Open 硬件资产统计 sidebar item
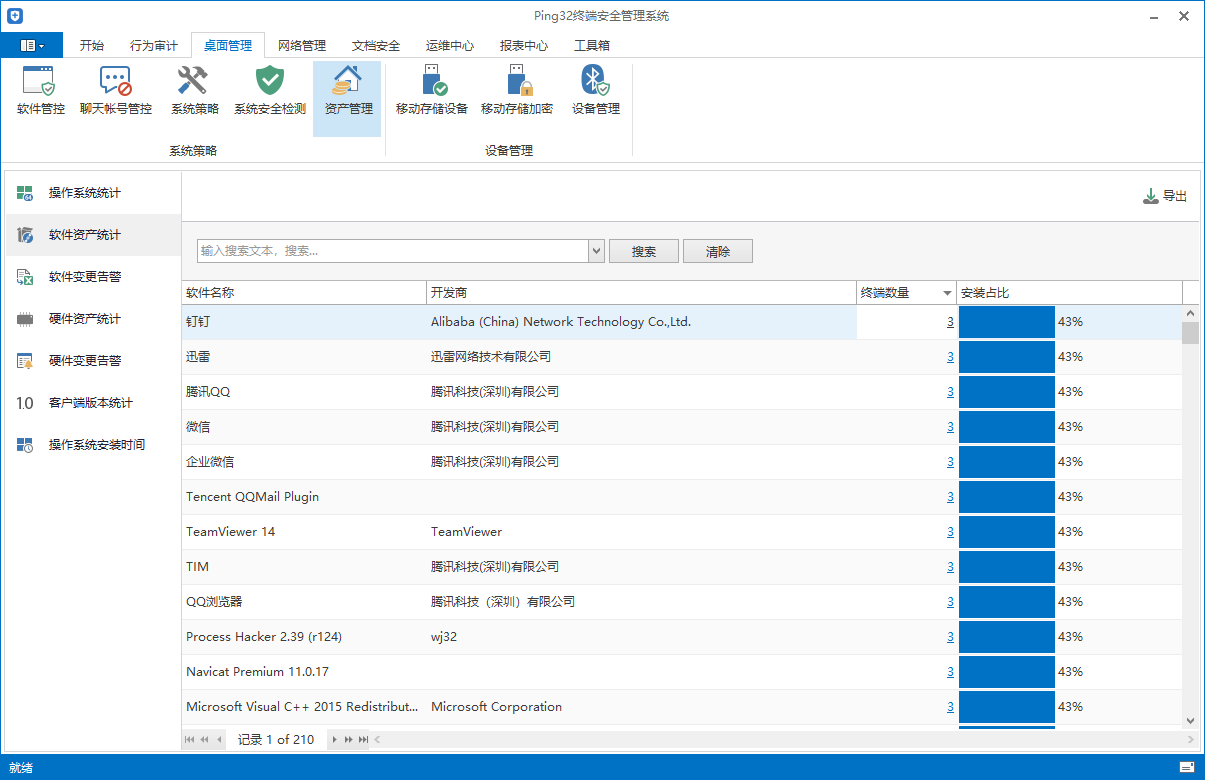Screen dimensions: 1205x780 click(x=93, y=319)
